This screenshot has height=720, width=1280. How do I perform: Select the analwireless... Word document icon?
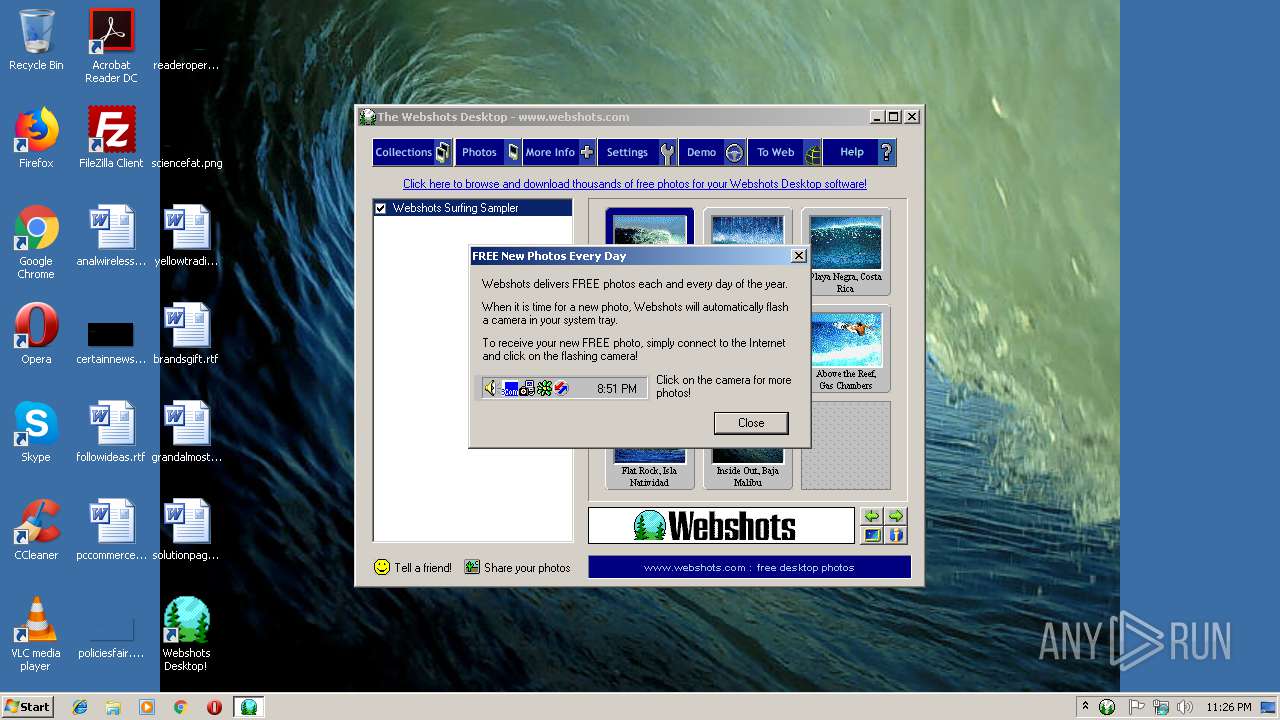pos(111,236)
